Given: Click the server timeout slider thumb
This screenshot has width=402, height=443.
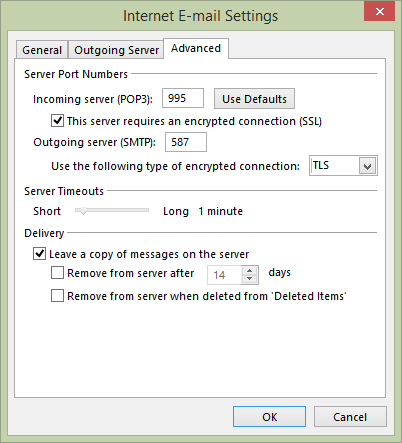Looking at the screenshot, I should [x=83, y=211].
